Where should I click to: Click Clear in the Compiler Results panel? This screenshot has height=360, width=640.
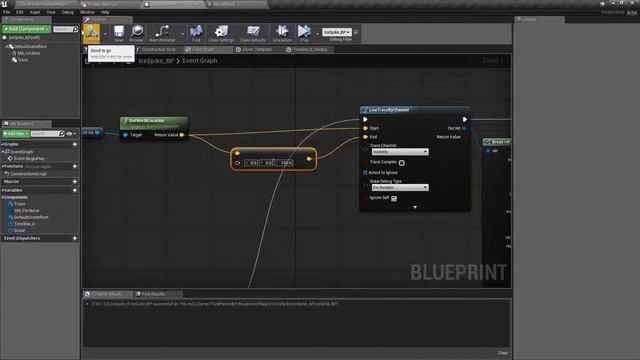click(x=502, y=353)
